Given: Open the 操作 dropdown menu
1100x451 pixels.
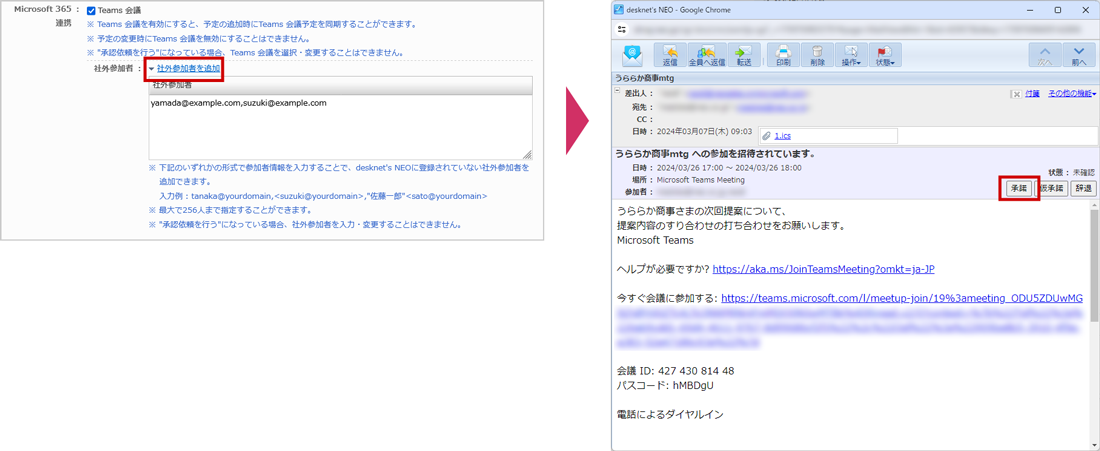Looking at the screenshot, I should click(851, 55).
